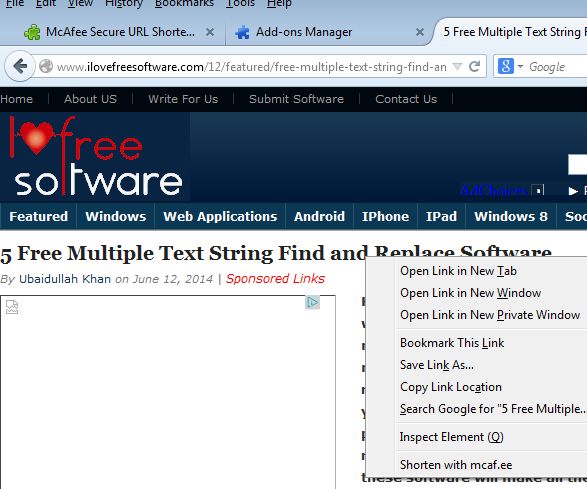Click the article date "June 12, 2014"

(x=173, y=279)
